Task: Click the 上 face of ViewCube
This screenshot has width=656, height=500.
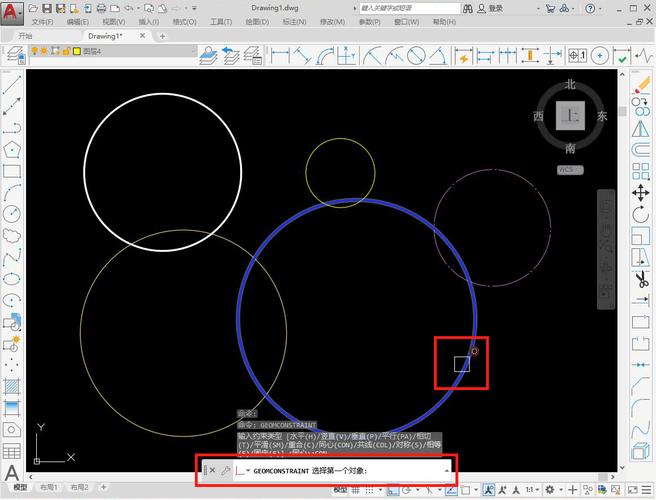Action: point(570,115)
